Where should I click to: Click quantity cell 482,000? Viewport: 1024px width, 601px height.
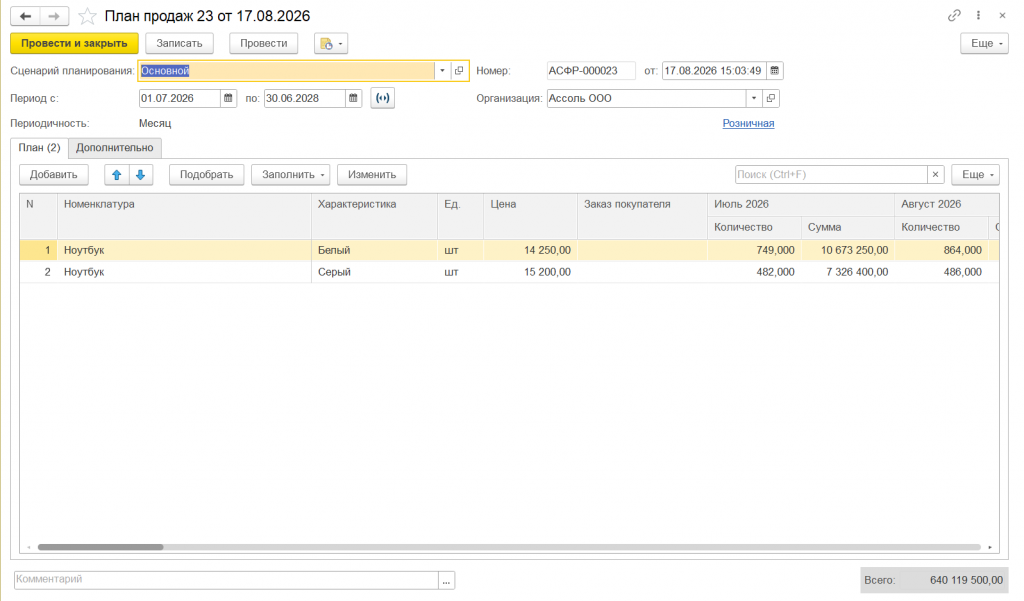point(754,272)
